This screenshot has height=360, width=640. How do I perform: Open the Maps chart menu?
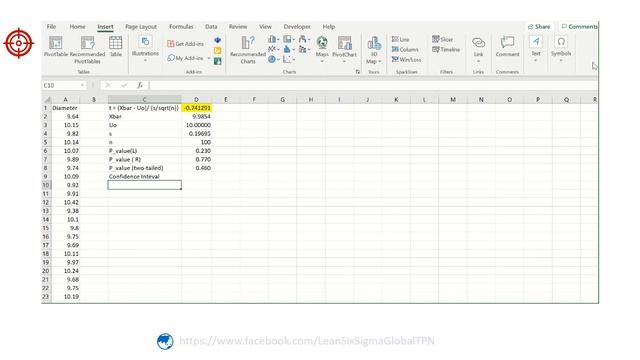click(x=322, y=49)
